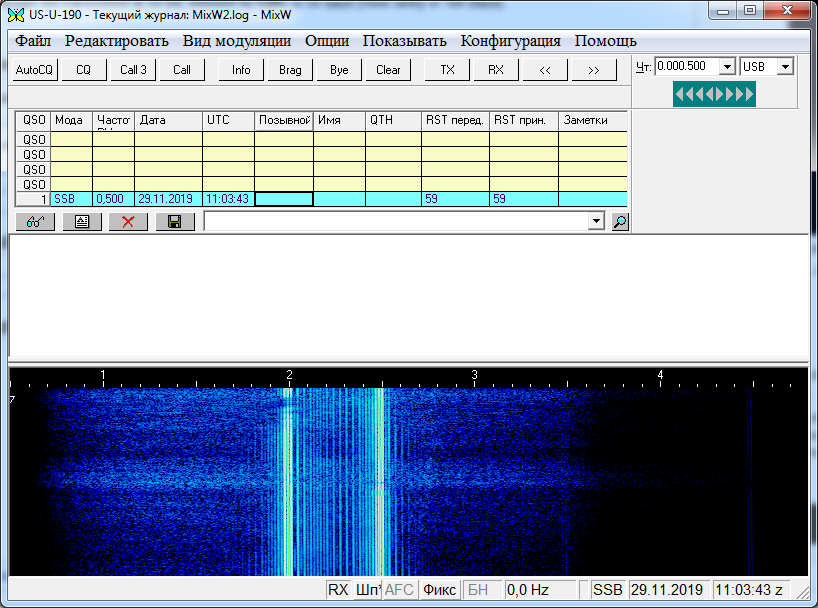Click the magnifier callsign lookup icon
The width and height of the screenshot is (818, 608).
620,222
